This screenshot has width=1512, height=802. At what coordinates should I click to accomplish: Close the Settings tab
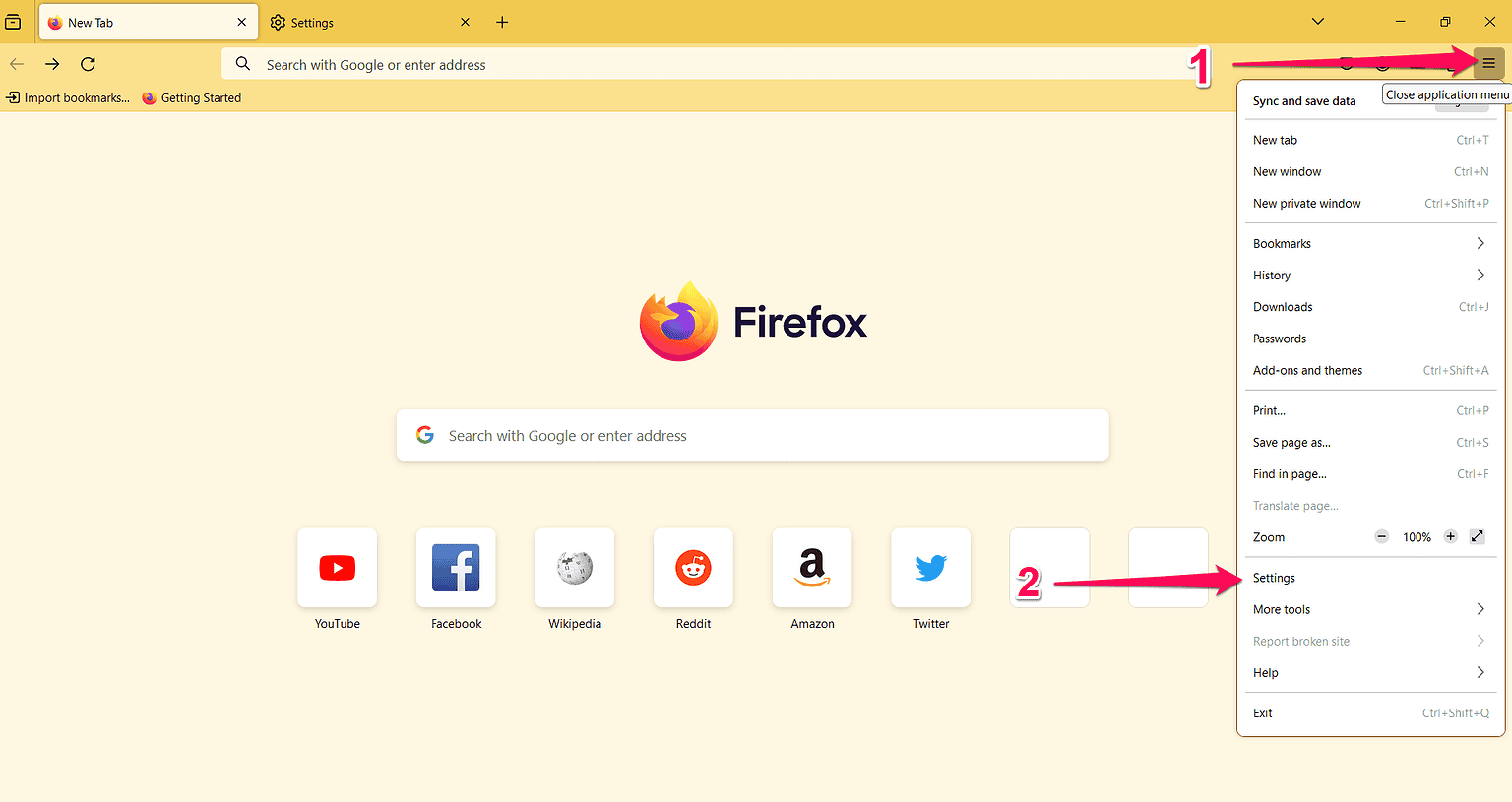tap(466, 22)
